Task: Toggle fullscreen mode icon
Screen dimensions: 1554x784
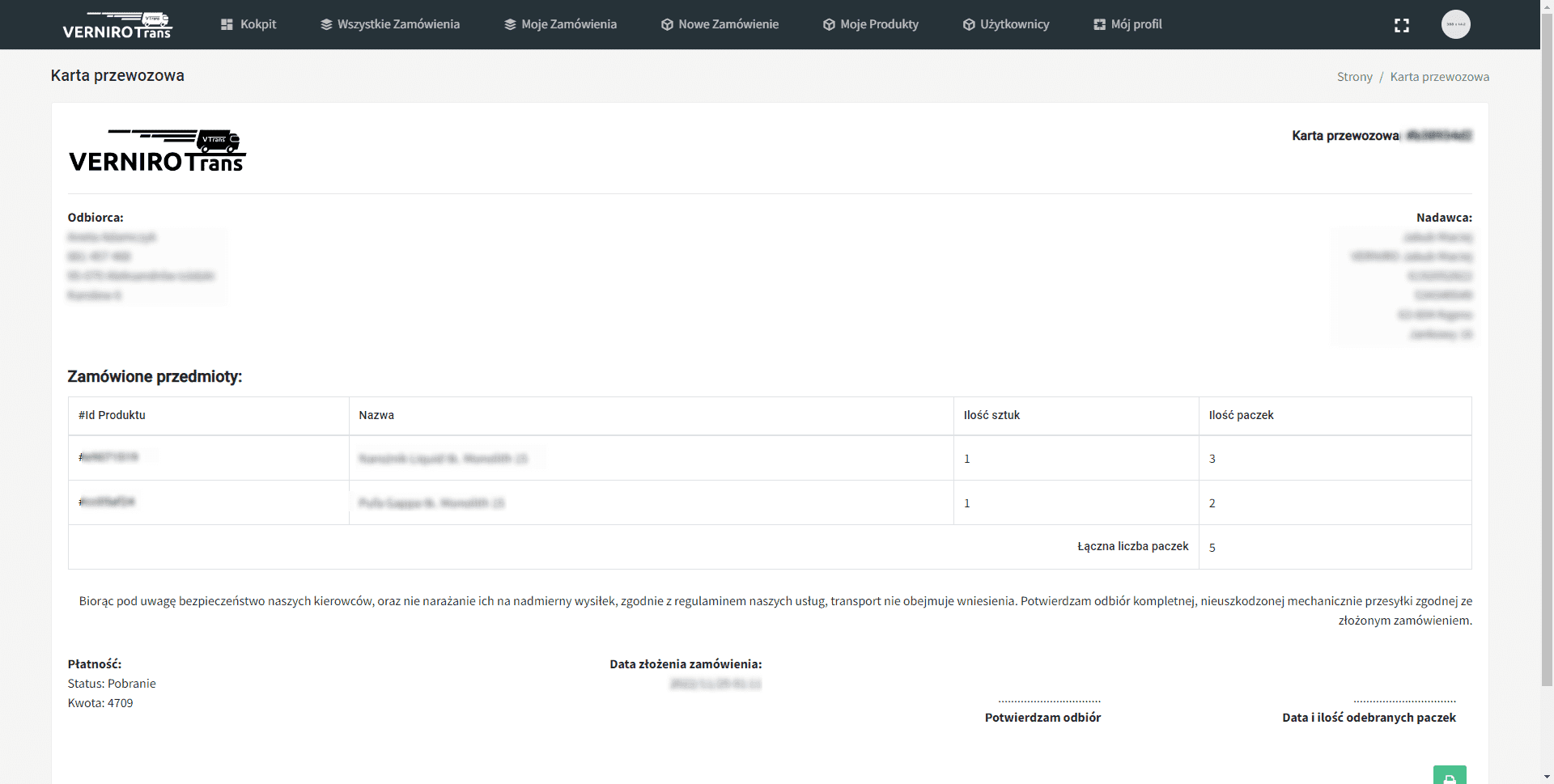Action: [1401, 25]
